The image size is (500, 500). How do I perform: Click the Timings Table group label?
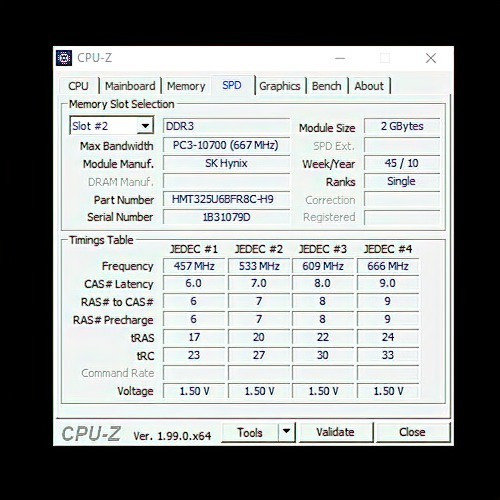point(101,240)
